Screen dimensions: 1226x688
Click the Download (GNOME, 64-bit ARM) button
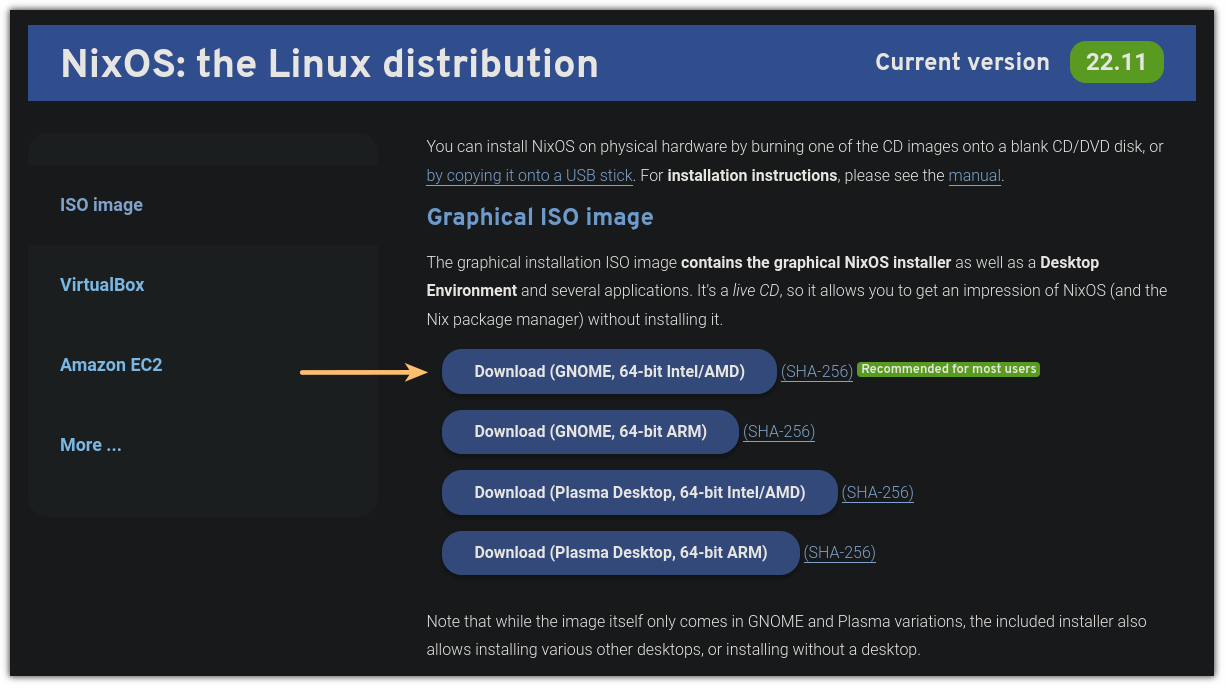pos(589,431)
